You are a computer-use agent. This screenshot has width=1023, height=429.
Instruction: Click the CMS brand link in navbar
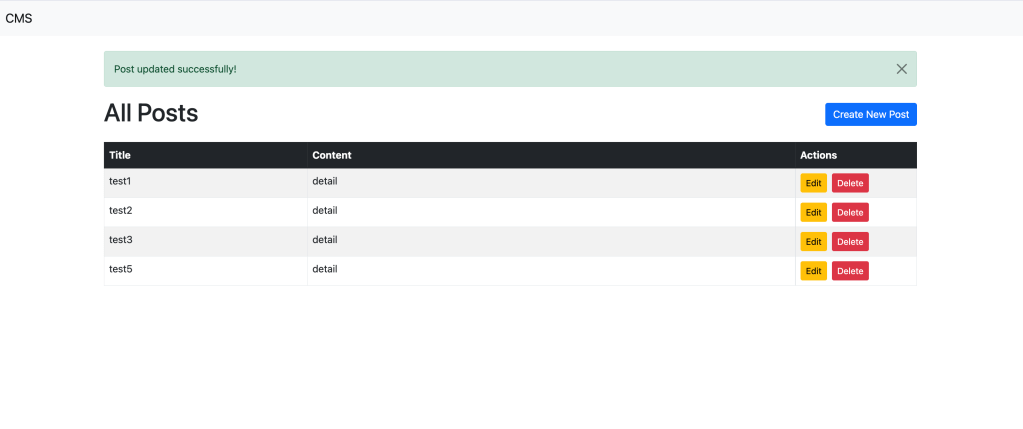coord(19,18)
